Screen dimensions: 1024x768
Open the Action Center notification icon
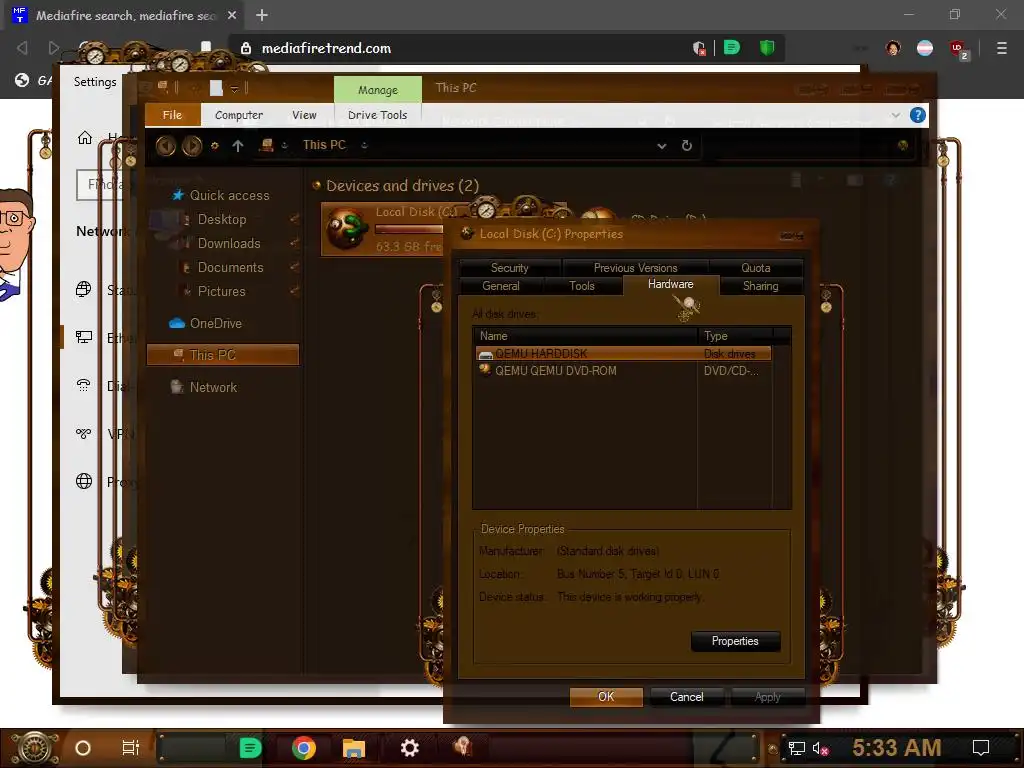pos(981,748)
